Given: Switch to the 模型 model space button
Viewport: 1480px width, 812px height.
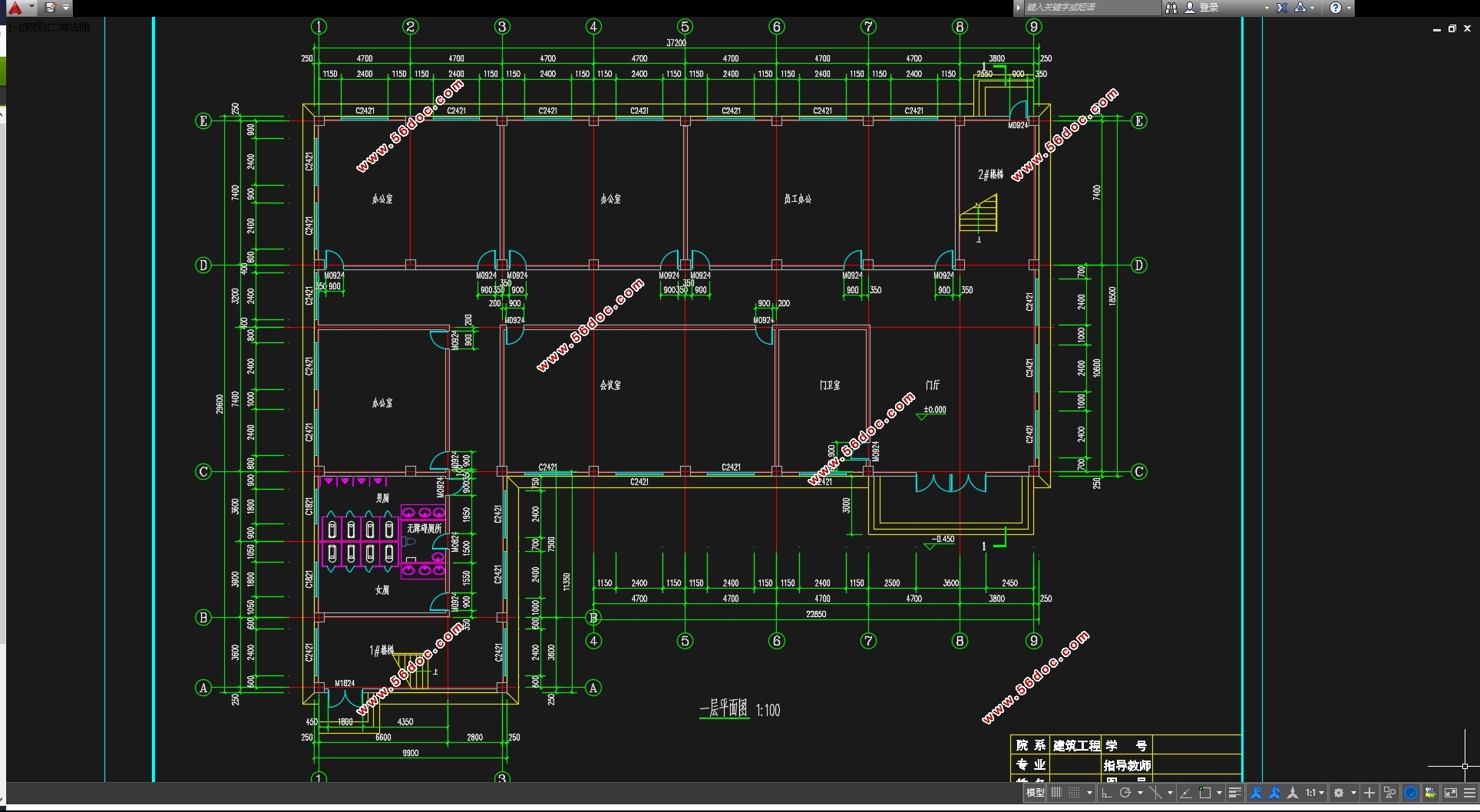Looking at the screenshot, I should click(x=1035, y=793).
